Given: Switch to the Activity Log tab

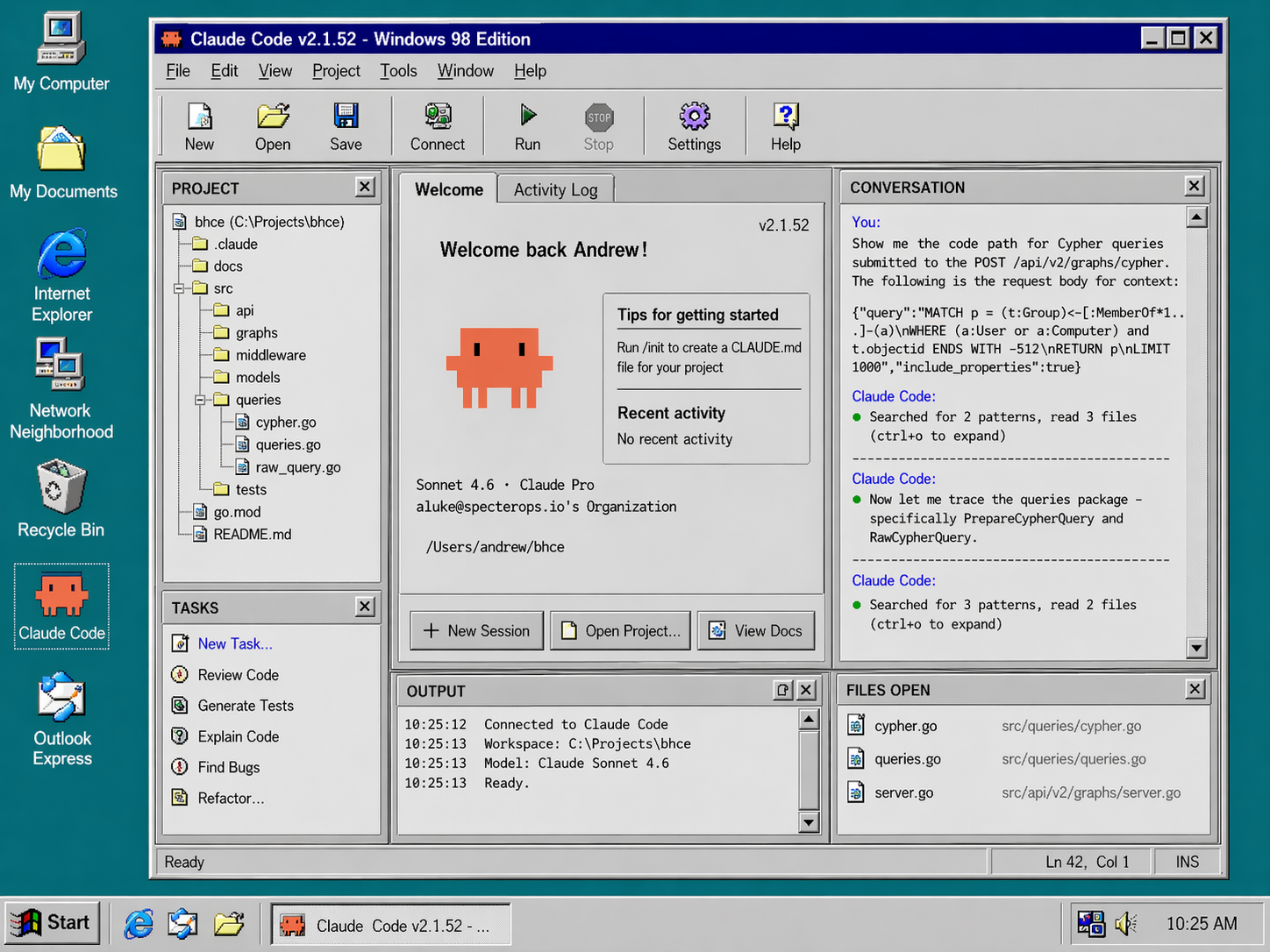Looking at the screenshot, I should pyautogui.click(x=555, y=190).
